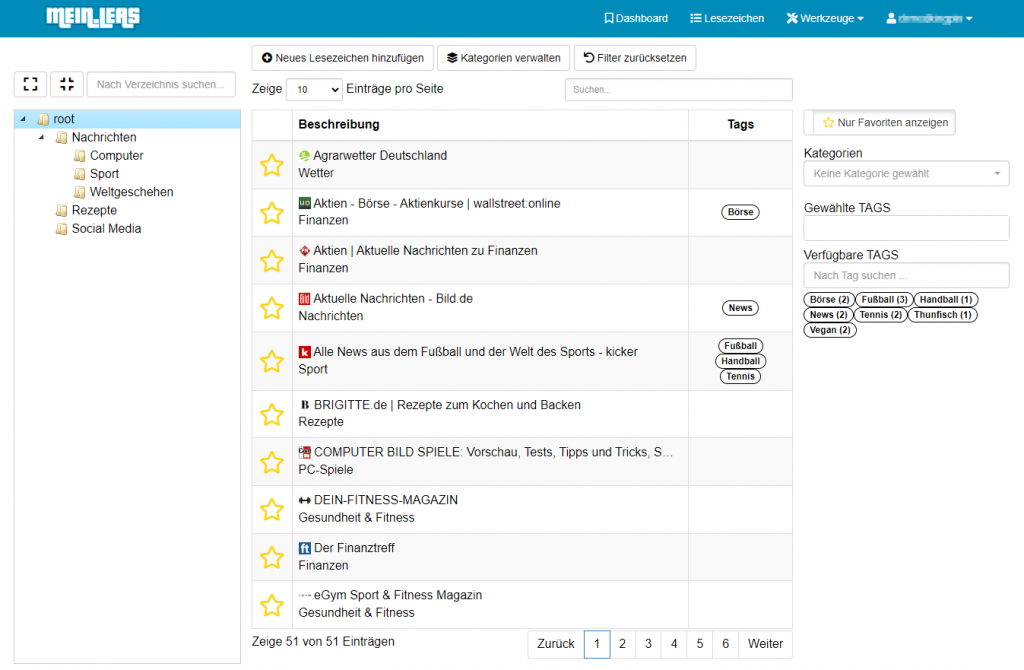Click Filter zurücksetzen button
This screenshot has width=1024, height=670.
click(x=635, y=58)
